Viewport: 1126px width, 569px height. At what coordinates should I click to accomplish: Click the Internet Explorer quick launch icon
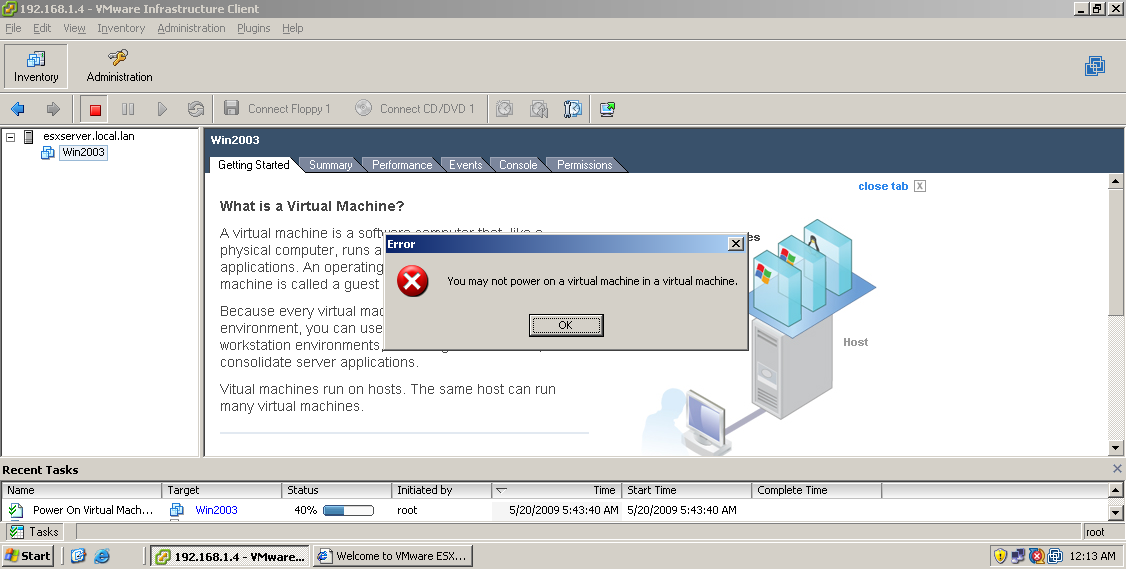click(x=102, y=556)
